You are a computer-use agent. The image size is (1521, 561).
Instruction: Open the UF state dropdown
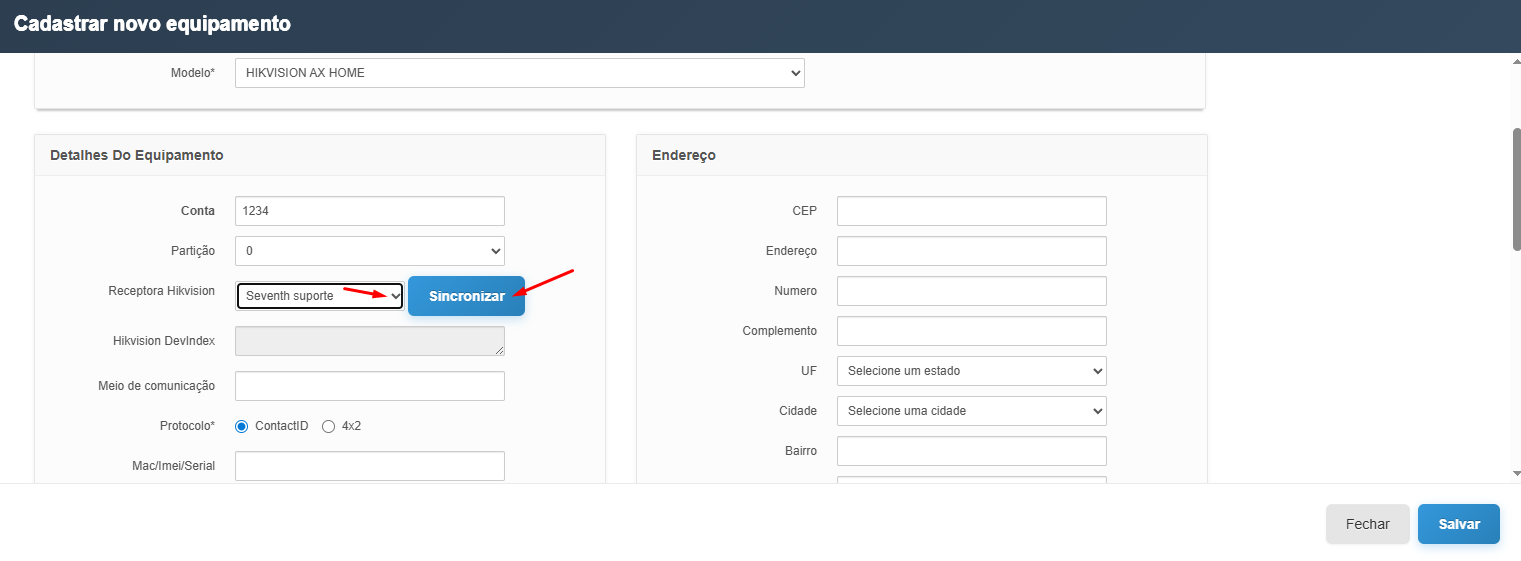point(971,371)
